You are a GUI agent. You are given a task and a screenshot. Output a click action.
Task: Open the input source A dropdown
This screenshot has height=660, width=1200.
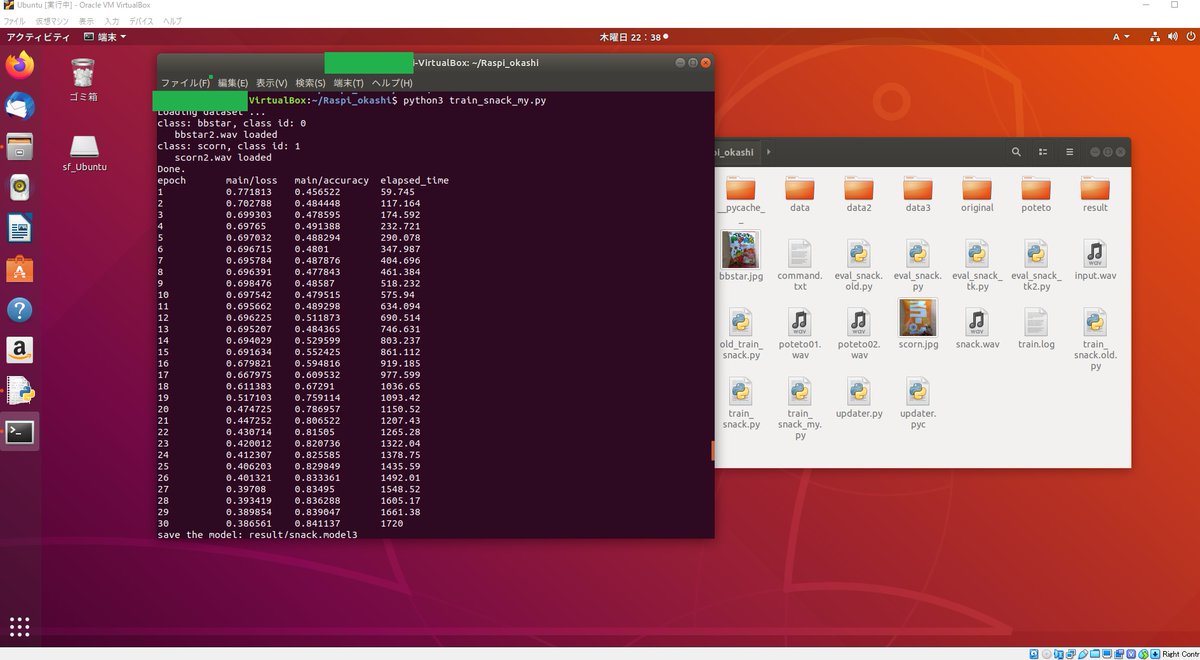pyautogui.click(x=1122, y=37)
